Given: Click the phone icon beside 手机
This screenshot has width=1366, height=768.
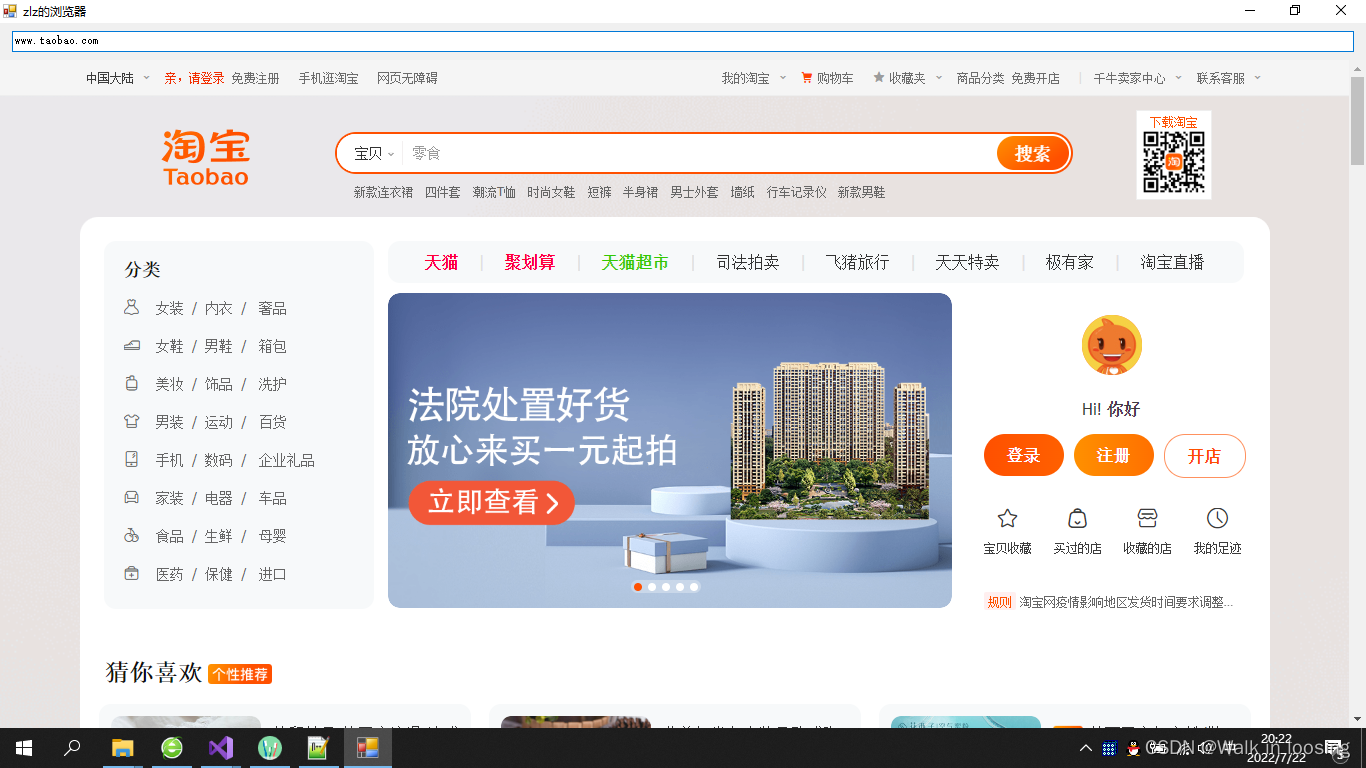Looking at the screenshot, I should 131,459.
